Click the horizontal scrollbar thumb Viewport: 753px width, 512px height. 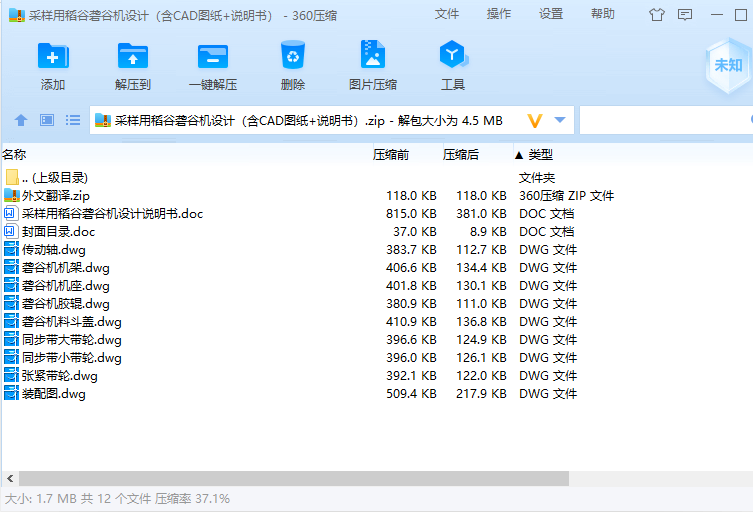click(294, 478)
